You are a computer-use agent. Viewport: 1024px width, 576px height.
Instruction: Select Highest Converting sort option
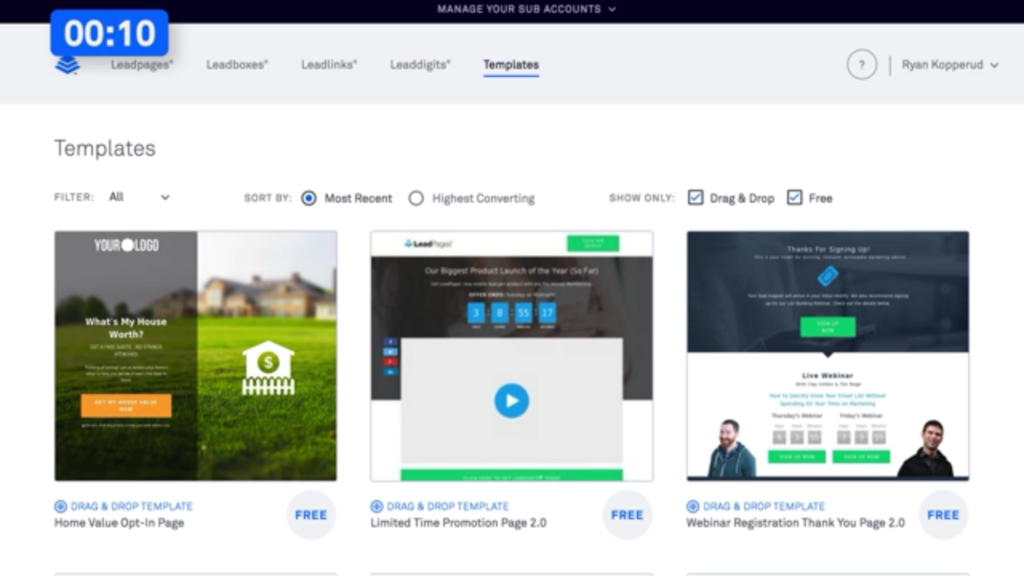[416, 198]
